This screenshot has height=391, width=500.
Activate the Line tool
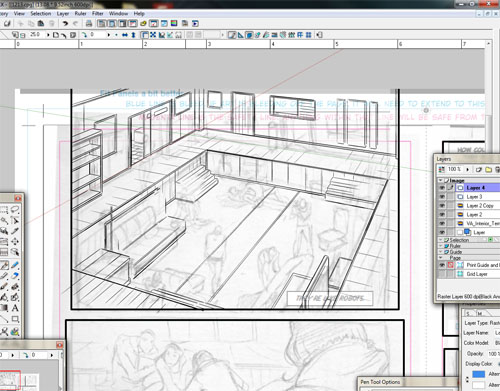[4, 319]
